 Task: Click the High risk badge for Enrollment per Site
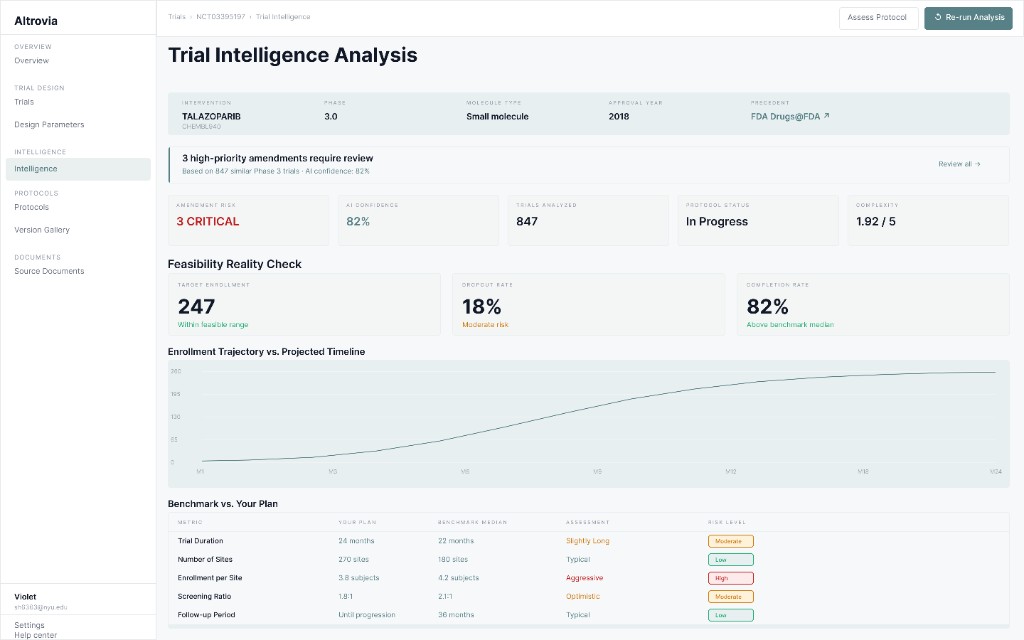click(730, 577)
